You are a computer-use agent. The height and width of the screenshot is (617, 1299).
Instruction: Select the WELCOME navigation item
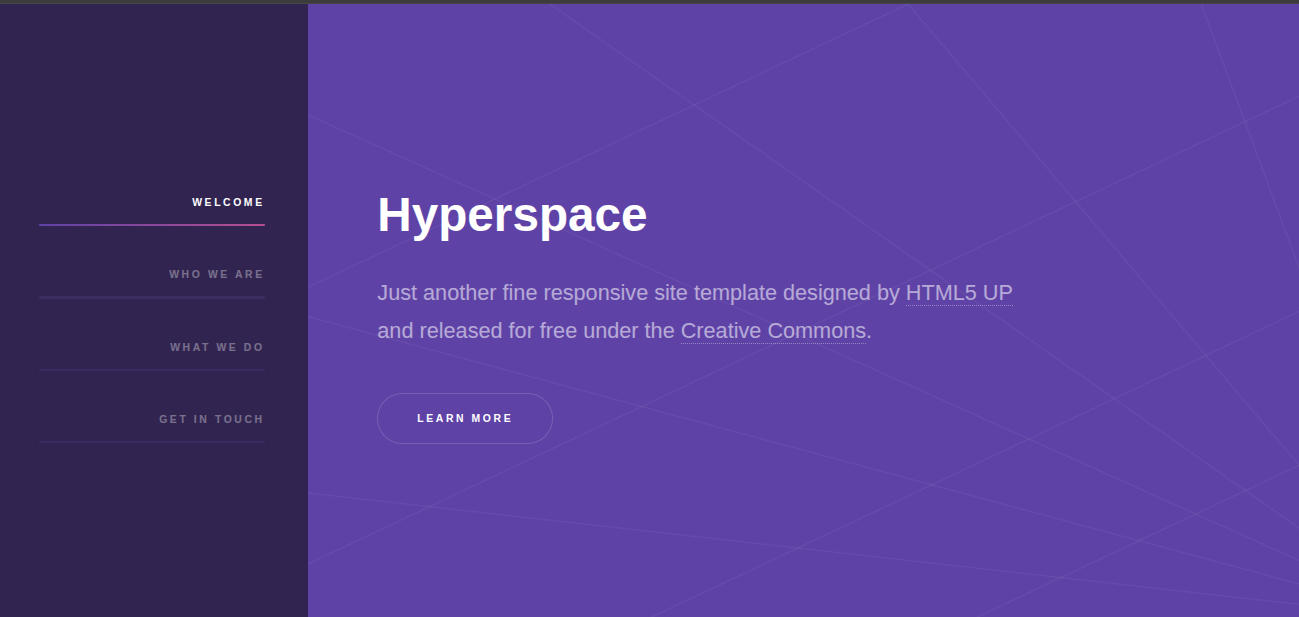[228, 202]
